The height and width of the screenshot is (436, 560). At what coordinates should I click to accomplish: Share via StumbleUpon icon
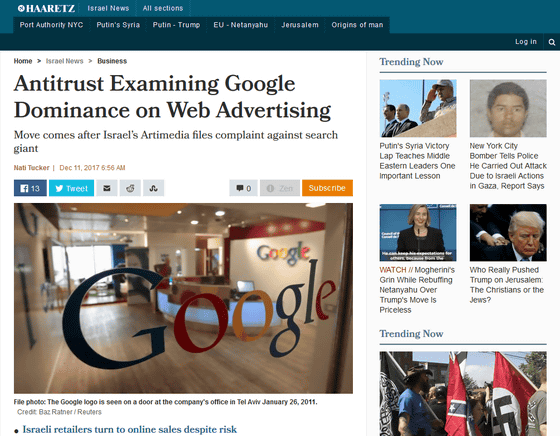tap(154, 188)
